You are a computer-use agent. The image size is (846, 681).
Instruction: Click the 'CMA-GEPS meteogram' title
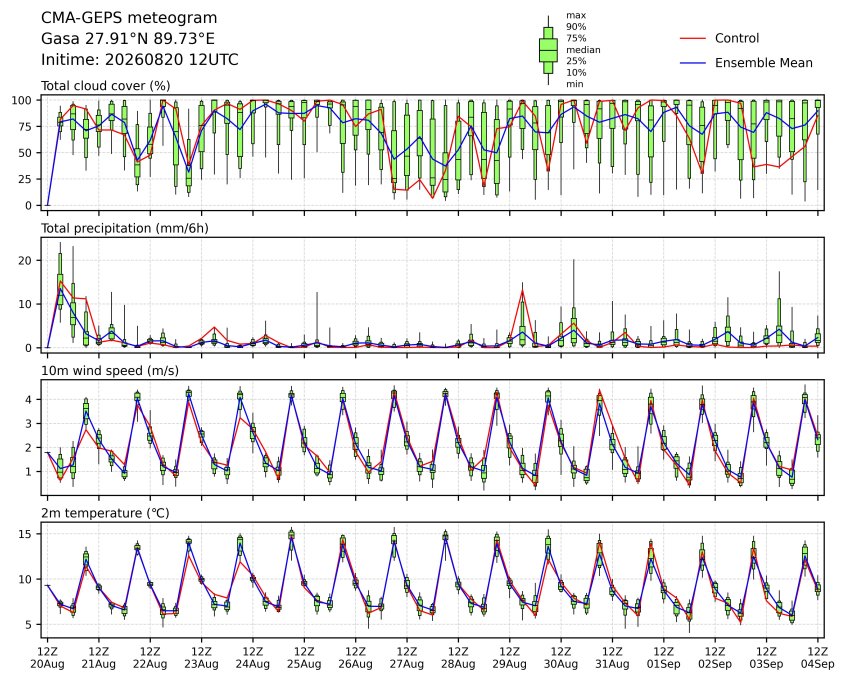click(129, 18)
